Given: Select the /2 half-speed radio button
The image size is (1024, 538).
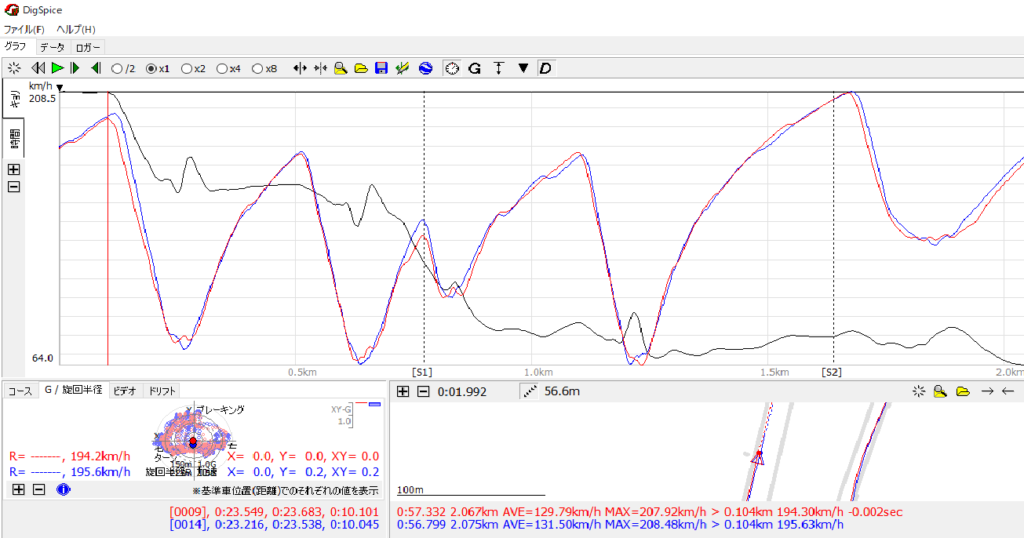Looking at the screenshot, I should tap(117, 69).
